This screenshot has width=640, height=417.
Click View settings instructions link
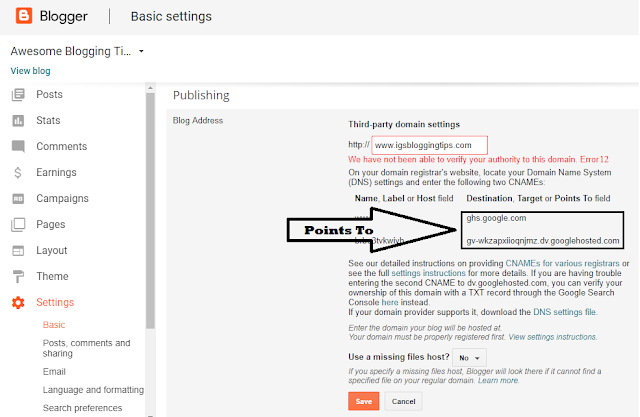pyautogui.click(x=552, y=337)
